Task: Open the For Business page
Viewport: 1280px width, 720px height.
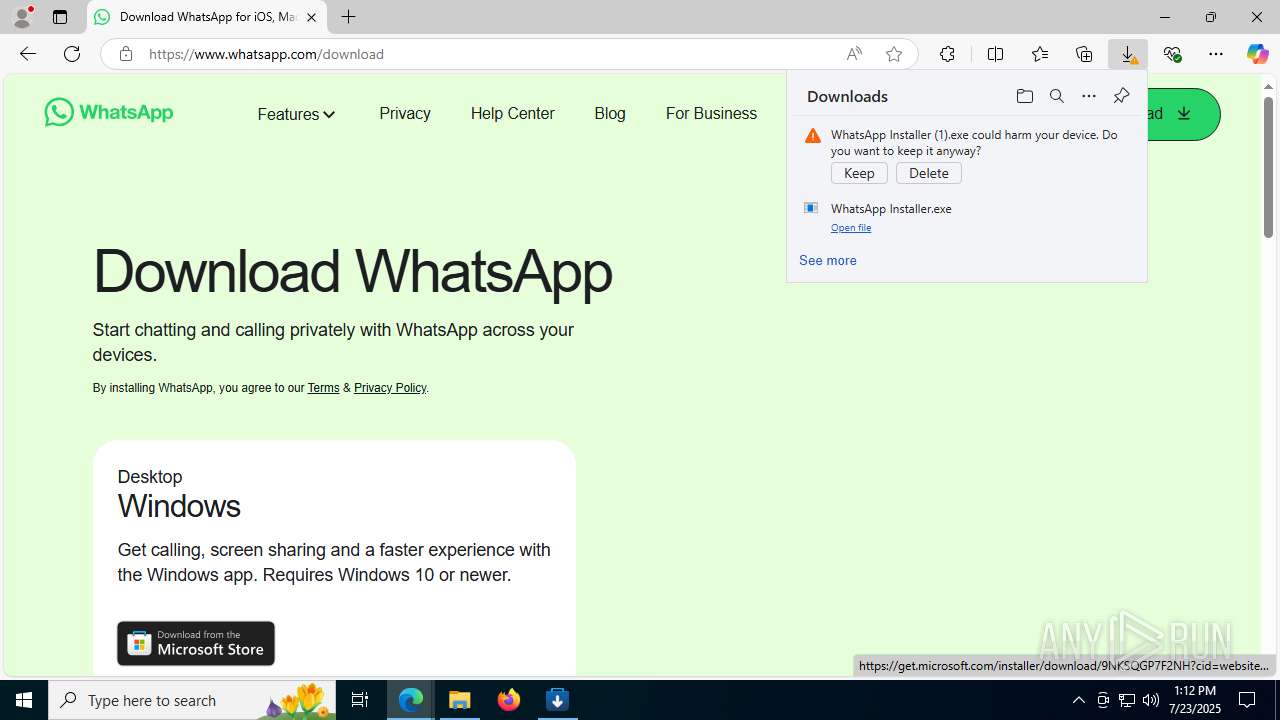Action: [711, 113]
